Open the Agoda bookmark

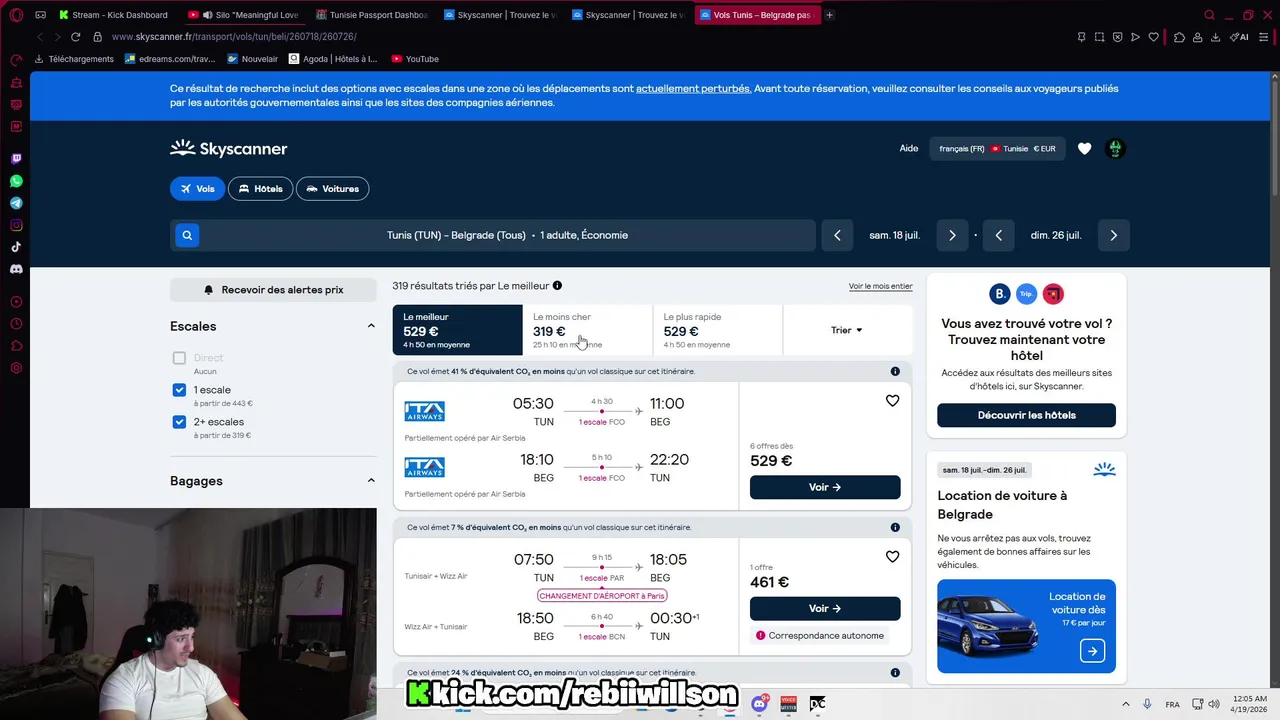click(x=333, y=59)
